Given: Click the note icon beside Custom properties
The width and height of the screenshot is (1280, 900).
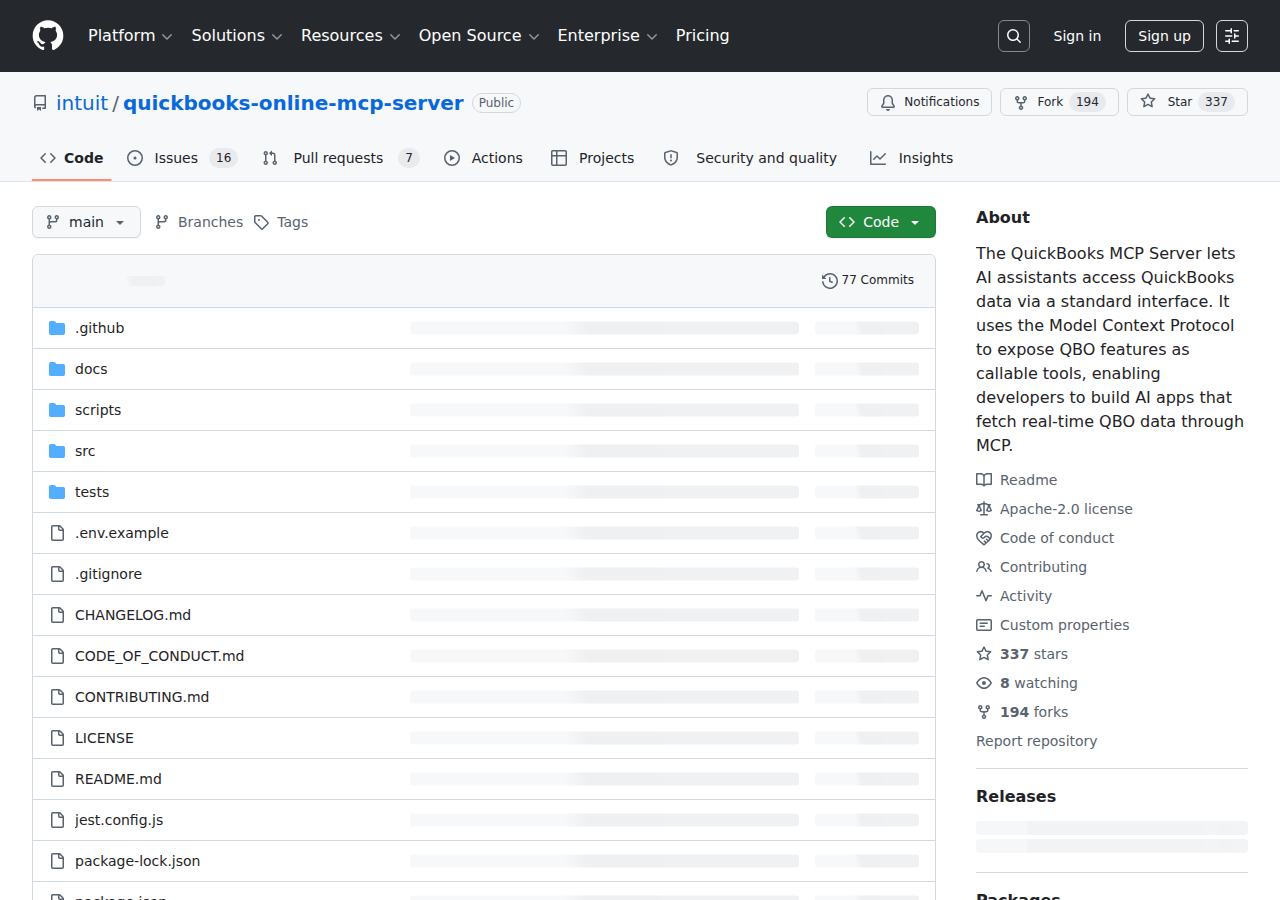Looking at the screenshot, I should point(984,625).
